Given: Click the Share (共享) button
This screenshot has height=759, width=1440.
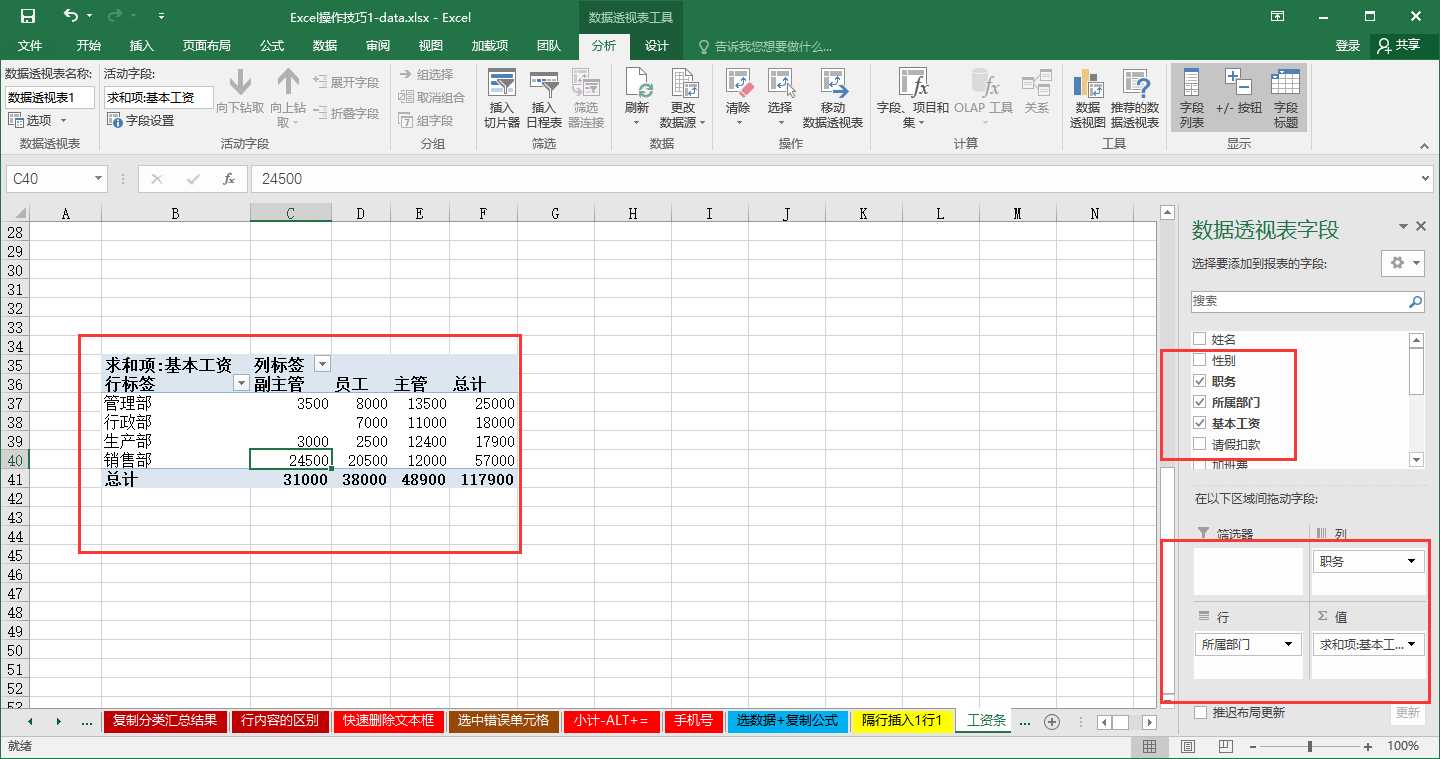Looking at the screenshot, I should [x=1399, y=46].
